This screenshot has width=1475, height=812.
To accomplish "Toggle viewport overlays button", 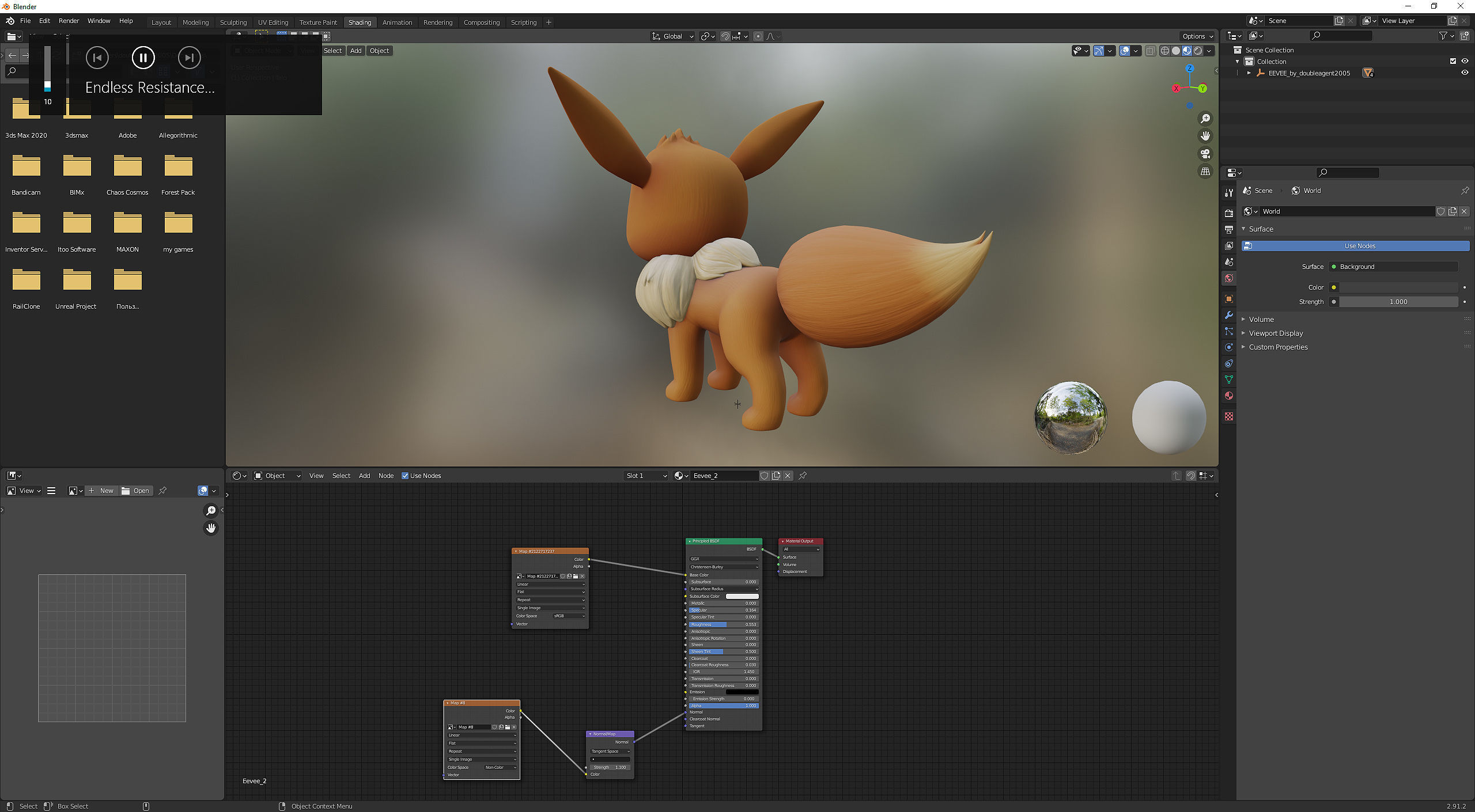I will tap(1125, 51).
